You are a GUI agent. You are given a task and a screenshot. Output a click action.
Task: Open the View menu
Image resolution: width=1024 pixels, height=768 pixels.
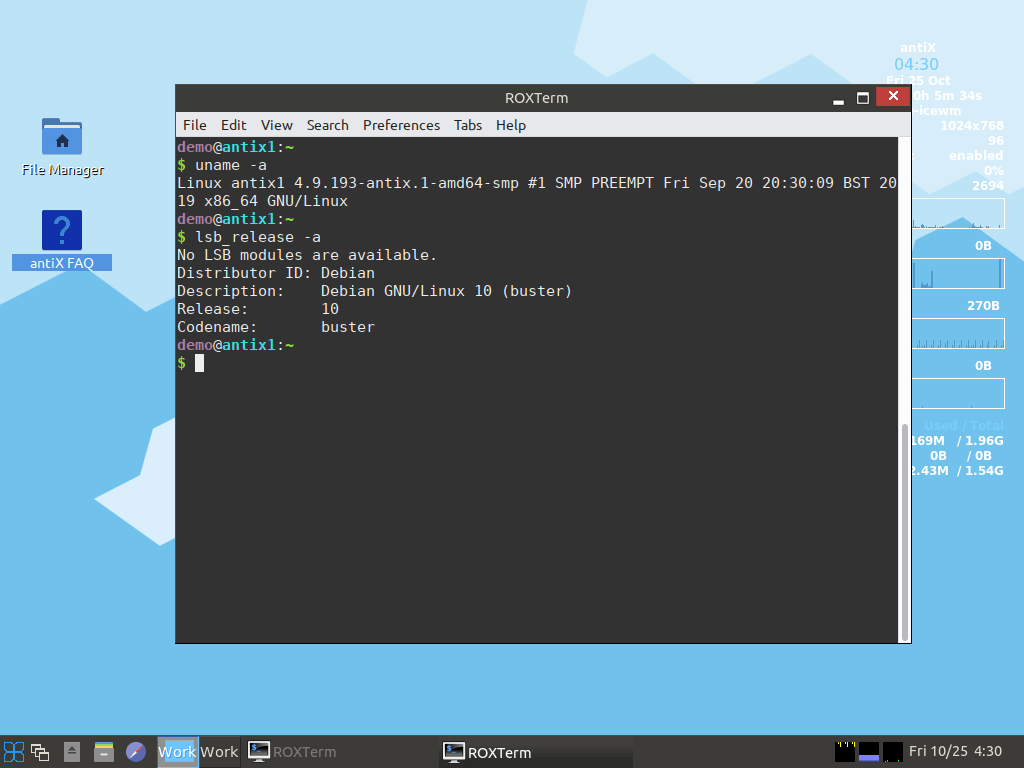[x=277, y=125]
